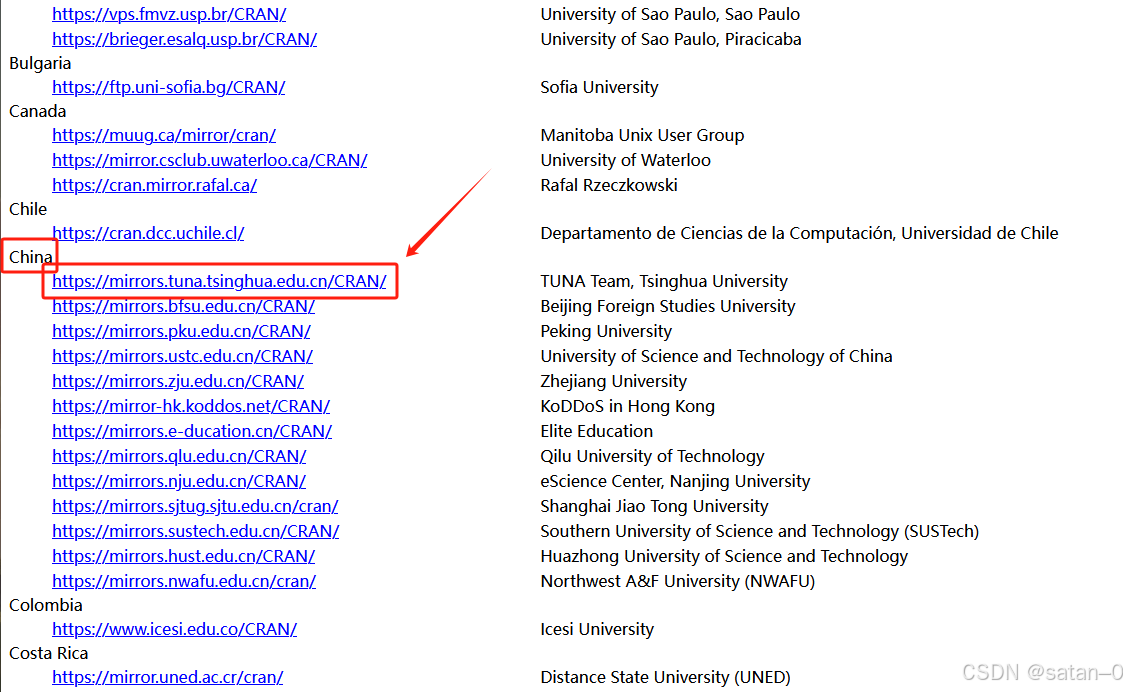1127x692 pixels.
Task: Click 'Huazhong University of Science and Technology'
Action: 724,557
